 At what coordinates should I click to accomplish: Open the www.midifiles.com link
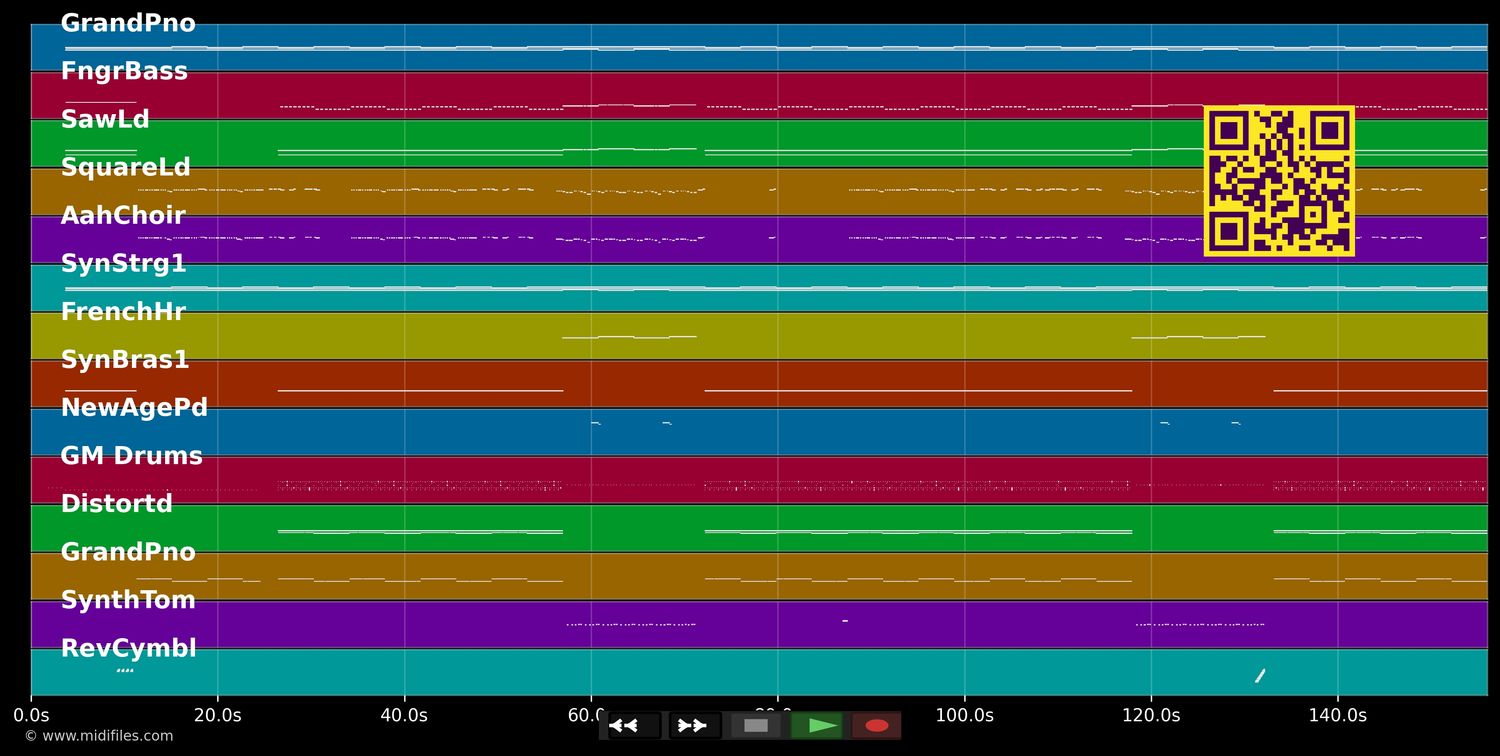(x=98, y=736)
